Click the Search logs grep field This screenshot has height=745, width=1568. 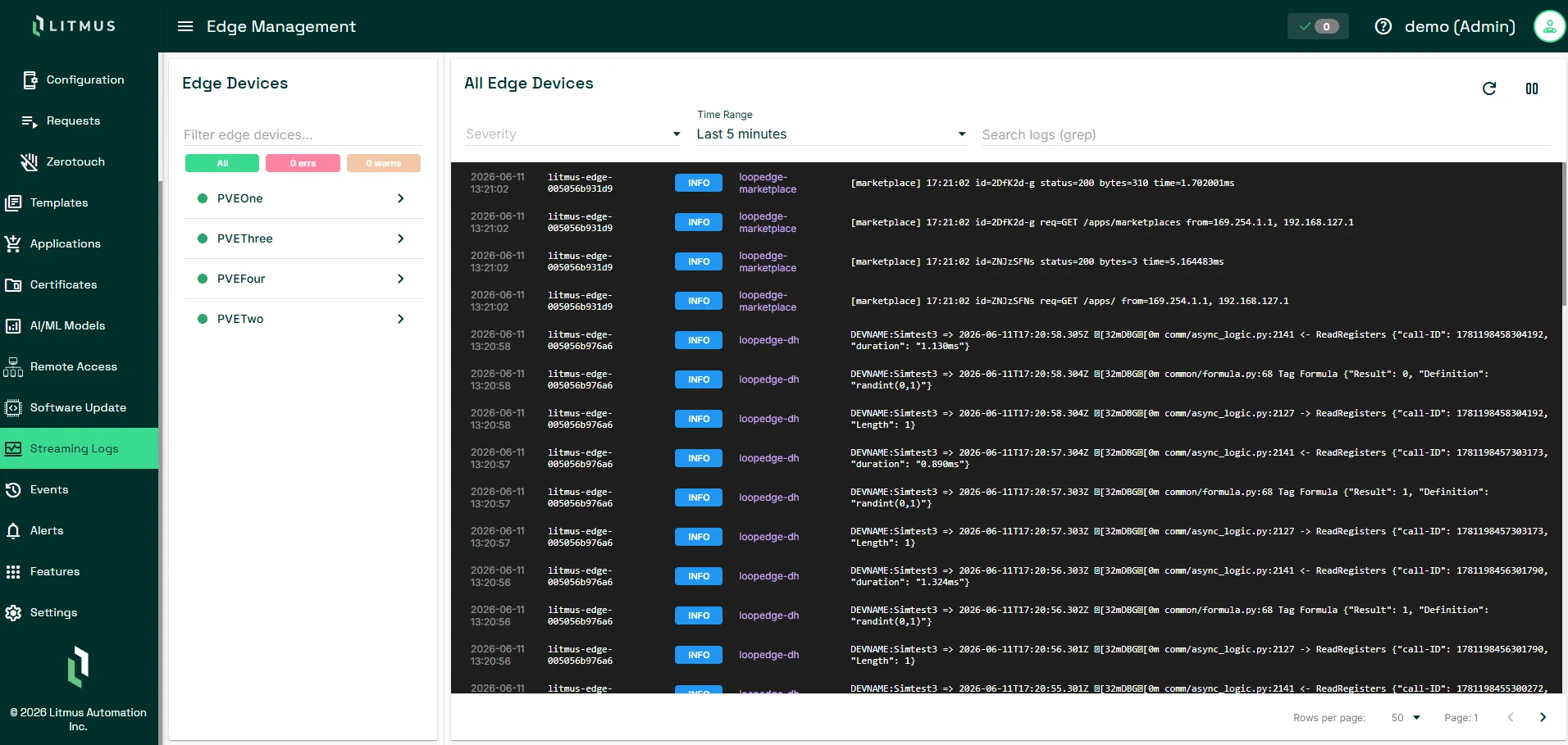coord(1265,134)
